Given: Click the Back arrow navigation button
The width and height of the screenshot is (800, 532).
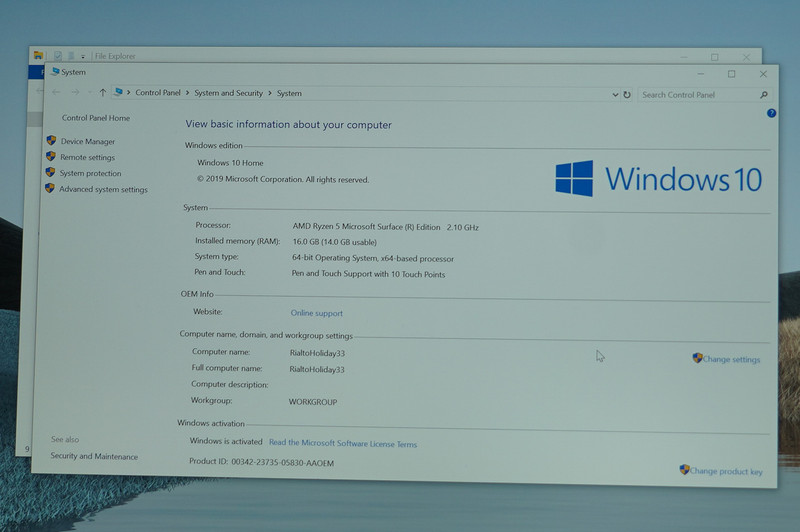Looking at the screenshot, I should 56,92.
